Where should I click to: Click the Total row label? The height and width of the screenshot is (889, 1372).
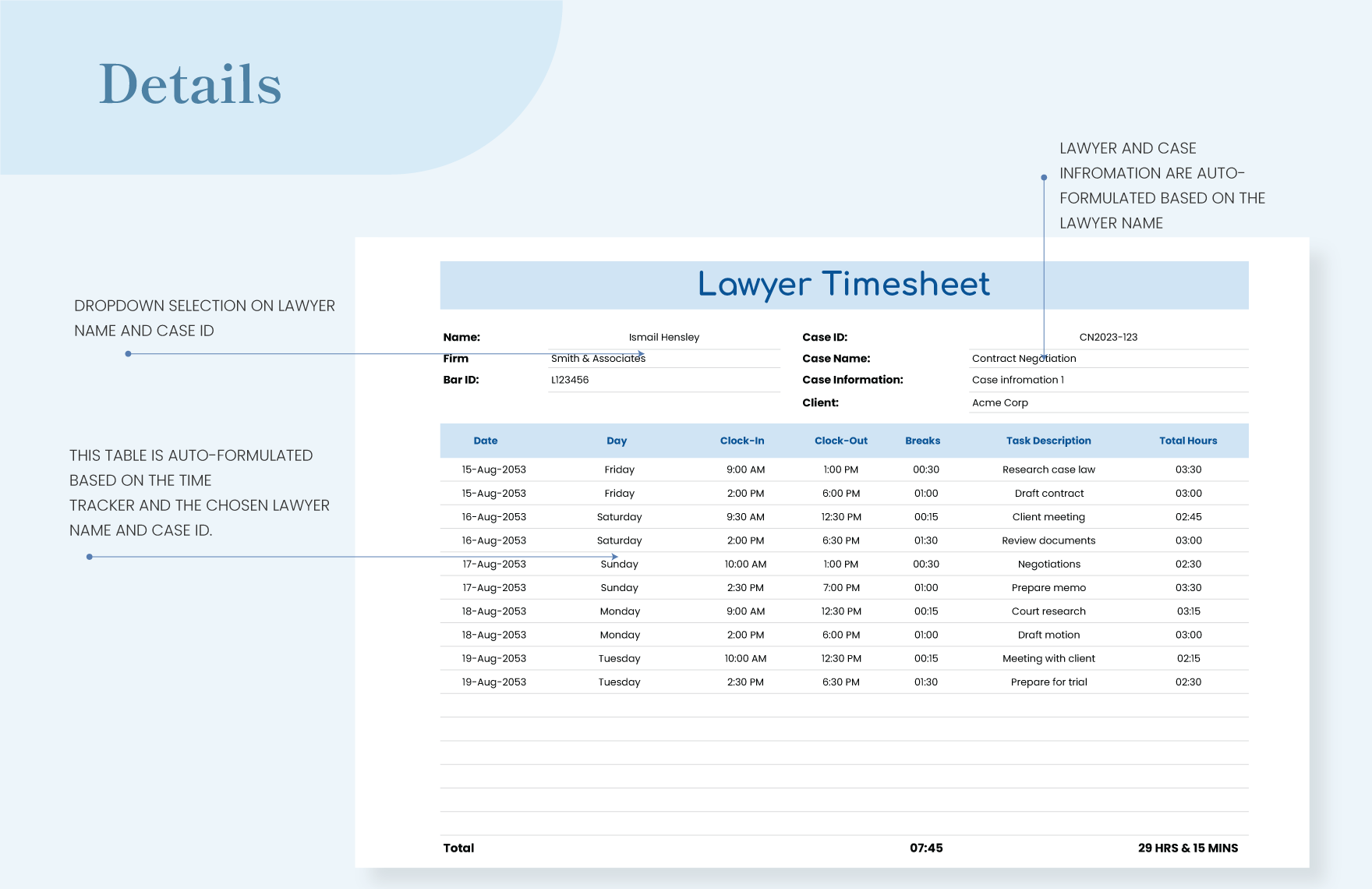(458, 848)
